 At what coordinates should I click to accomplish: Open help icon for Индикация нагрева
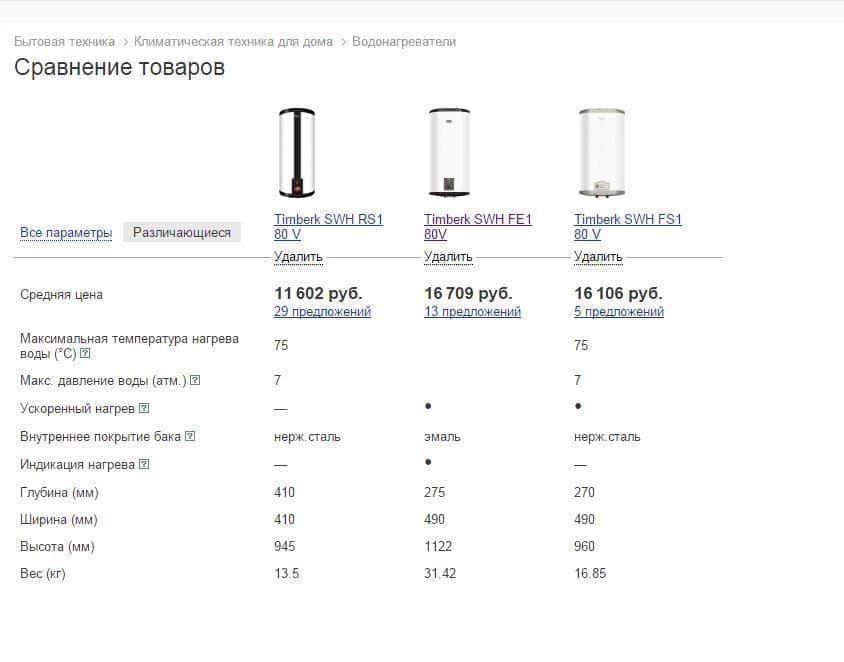click(x=144, y=464)
